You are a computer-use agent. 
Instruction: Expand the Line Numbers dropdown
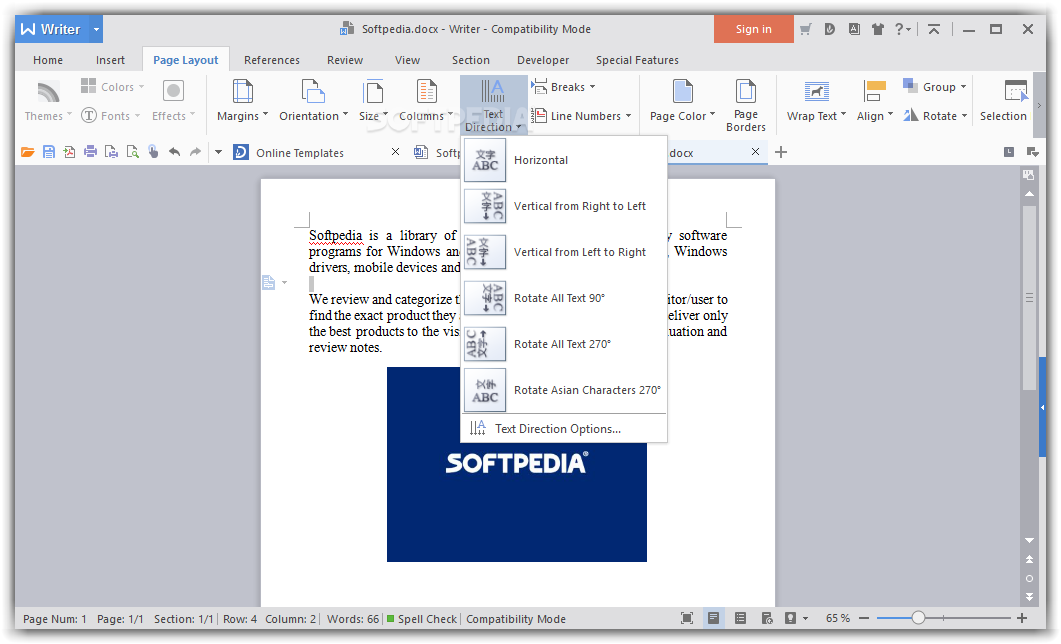pyautogui.click(x=581, y=116)
